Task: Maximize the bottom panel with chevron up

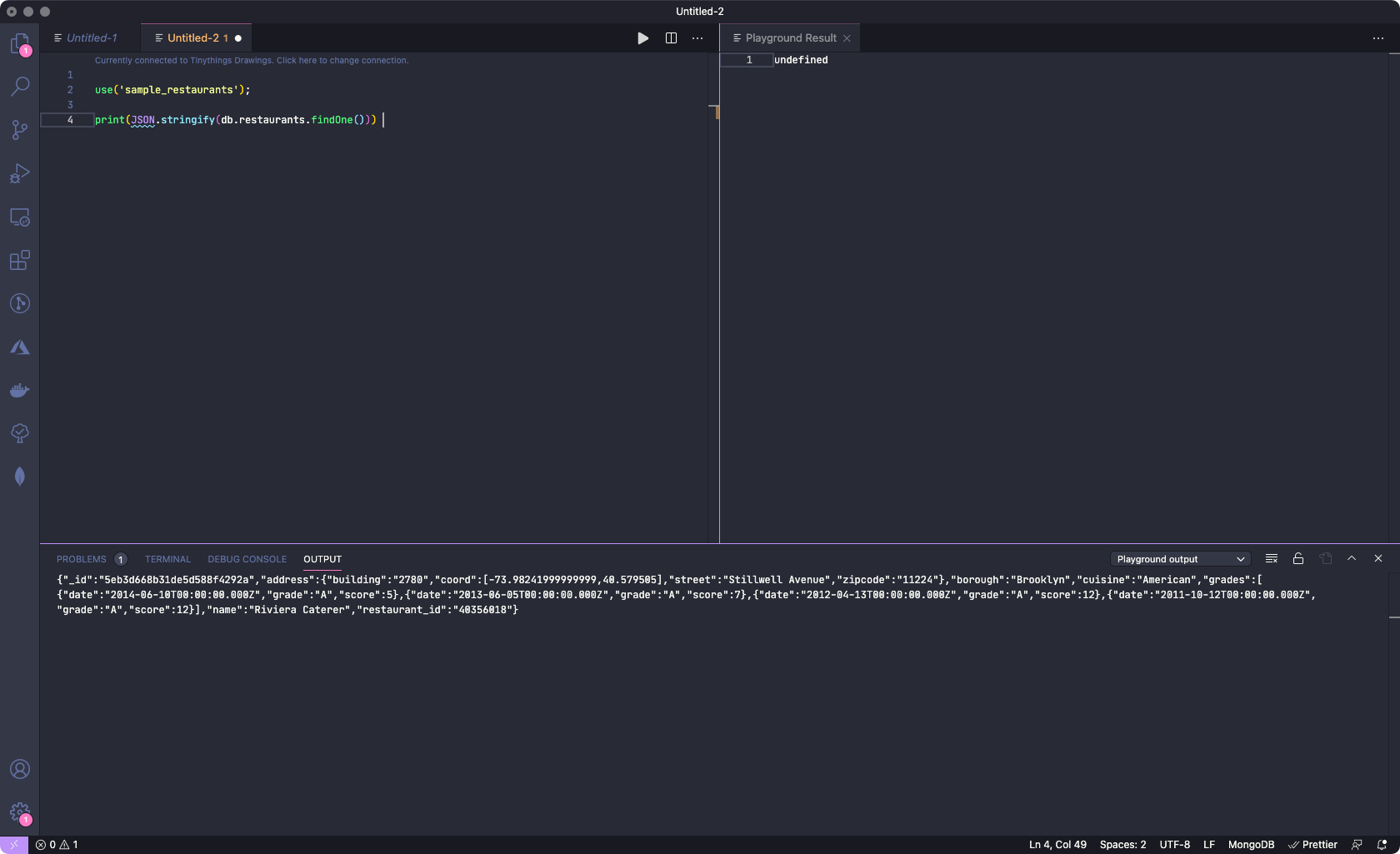Action: [1352, 559]
